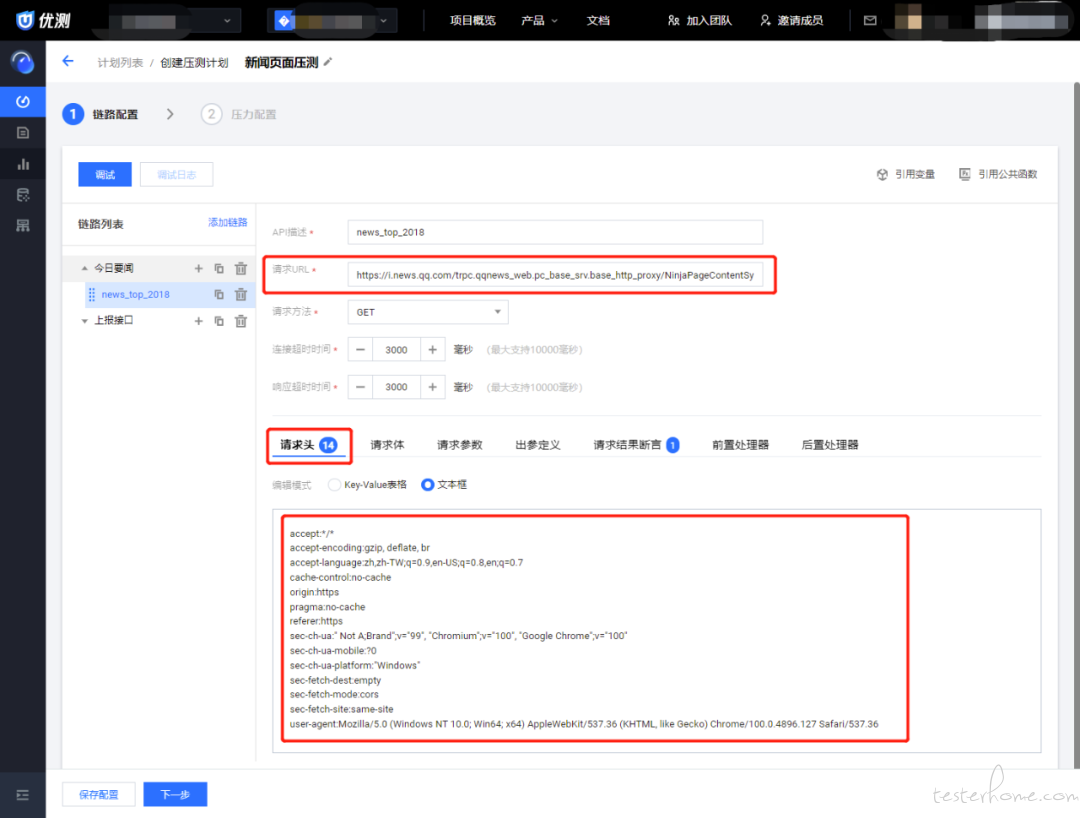Click the 调试 button
This screenshot has width=1080, height=818.
tap(105, 175)
